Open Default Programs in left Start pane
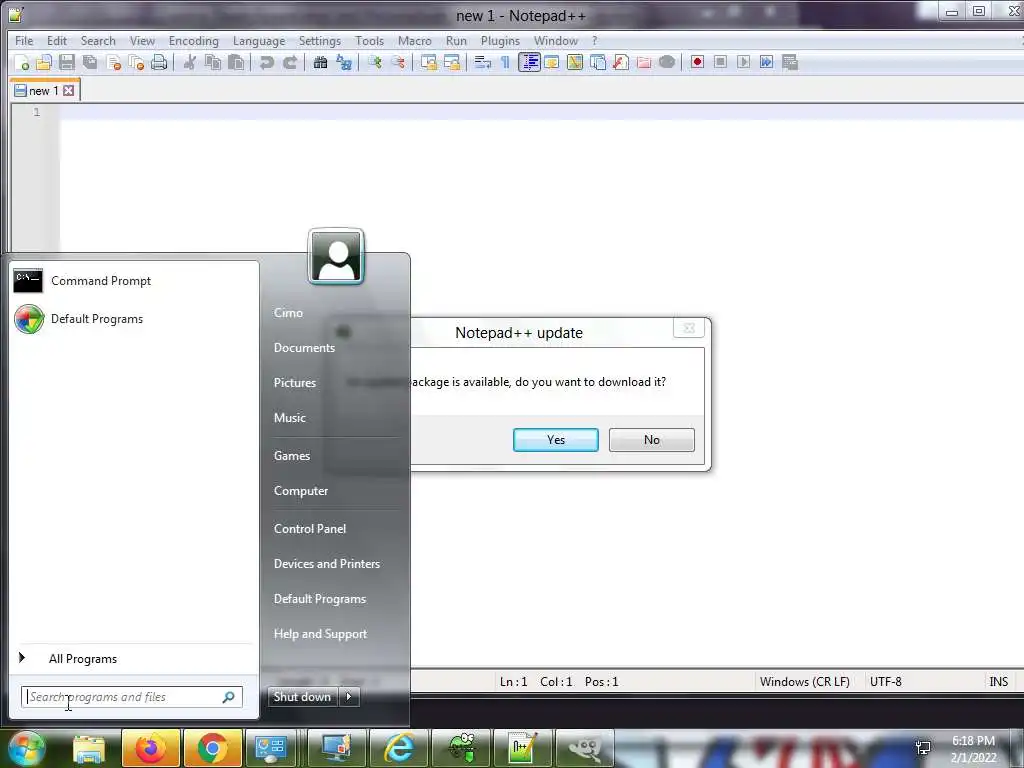The image size is (1024, 768). tap(134, 319)
